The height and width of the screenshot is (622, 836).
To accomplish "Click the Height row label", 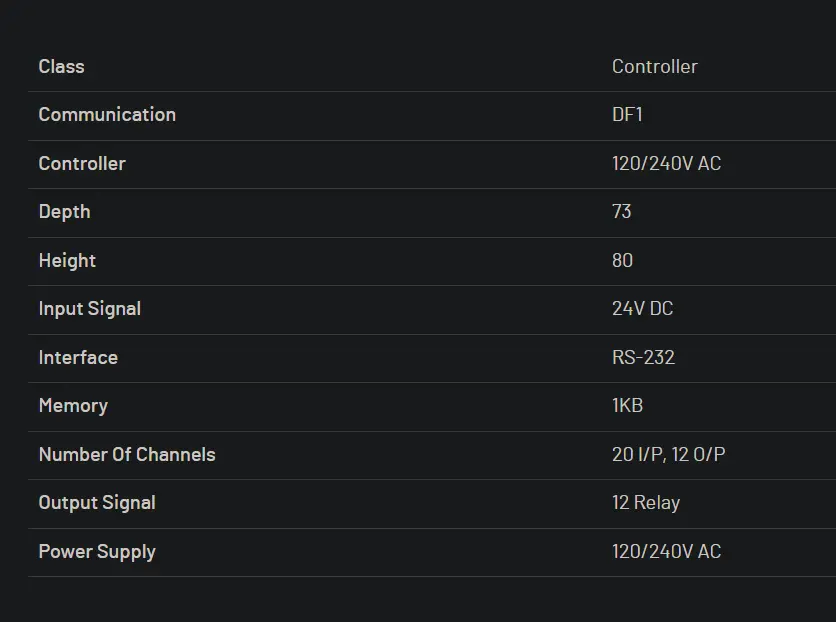I will pyautogui.click(x=67, y=260).
